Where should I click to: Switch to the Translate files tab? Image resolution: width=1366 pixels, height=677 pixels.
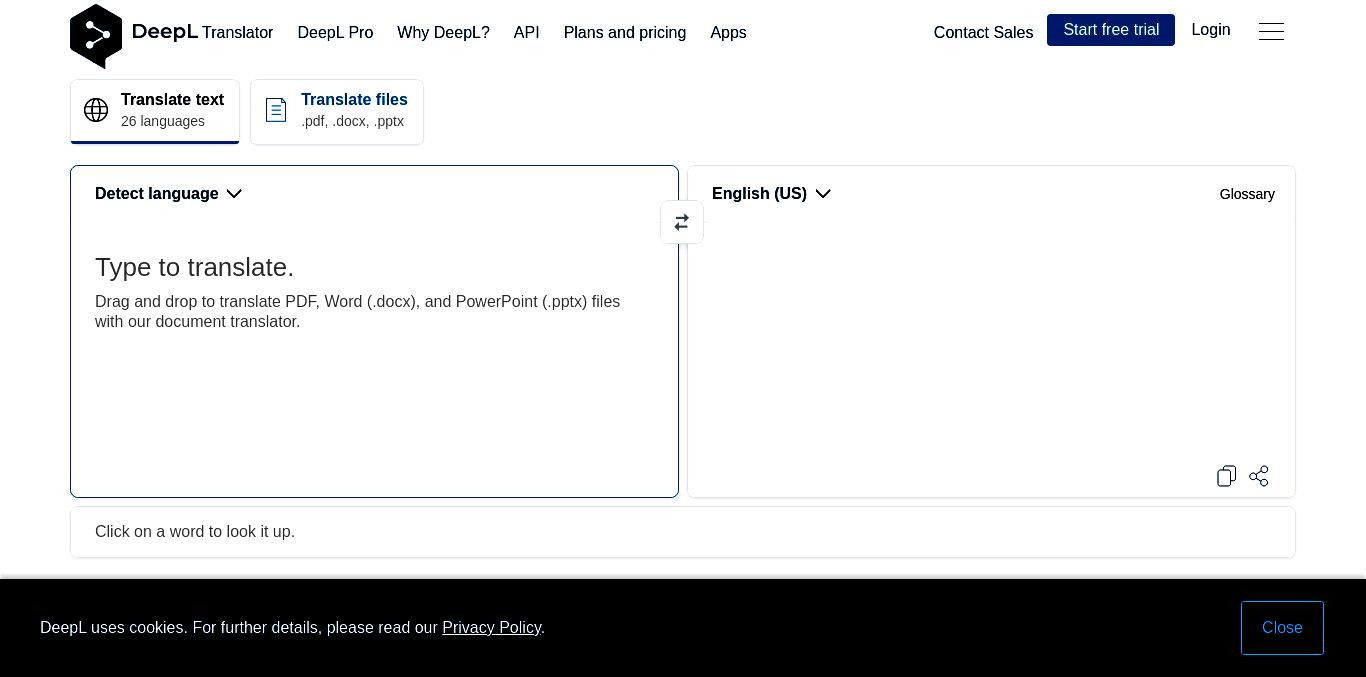337,111
